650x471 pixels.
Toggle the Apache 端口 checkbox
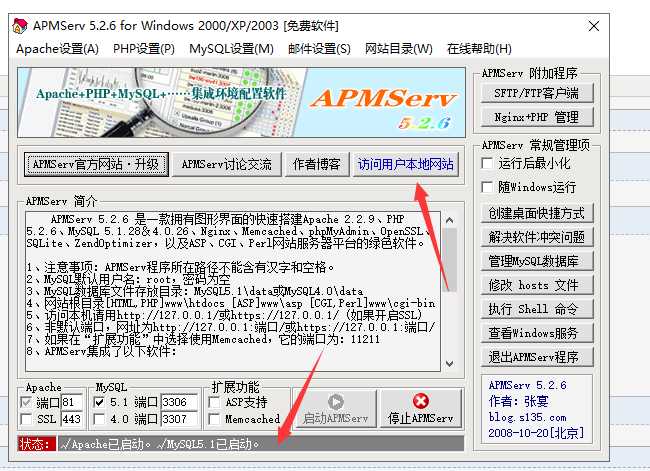26,402
